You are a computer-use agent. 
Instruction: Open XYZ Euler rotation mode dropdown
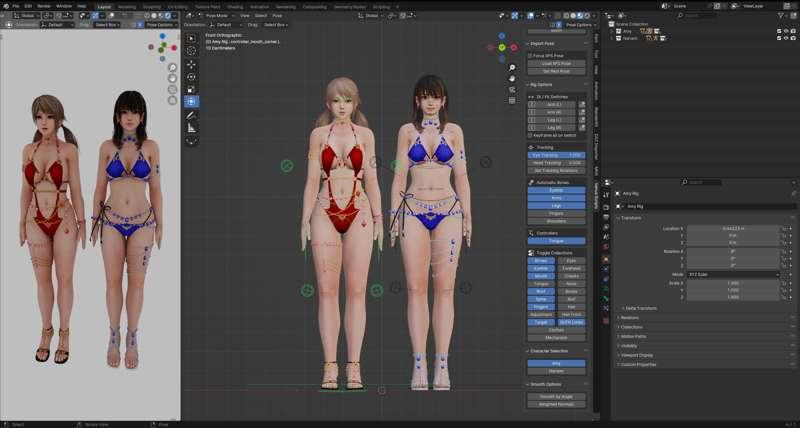coord(733,274)
